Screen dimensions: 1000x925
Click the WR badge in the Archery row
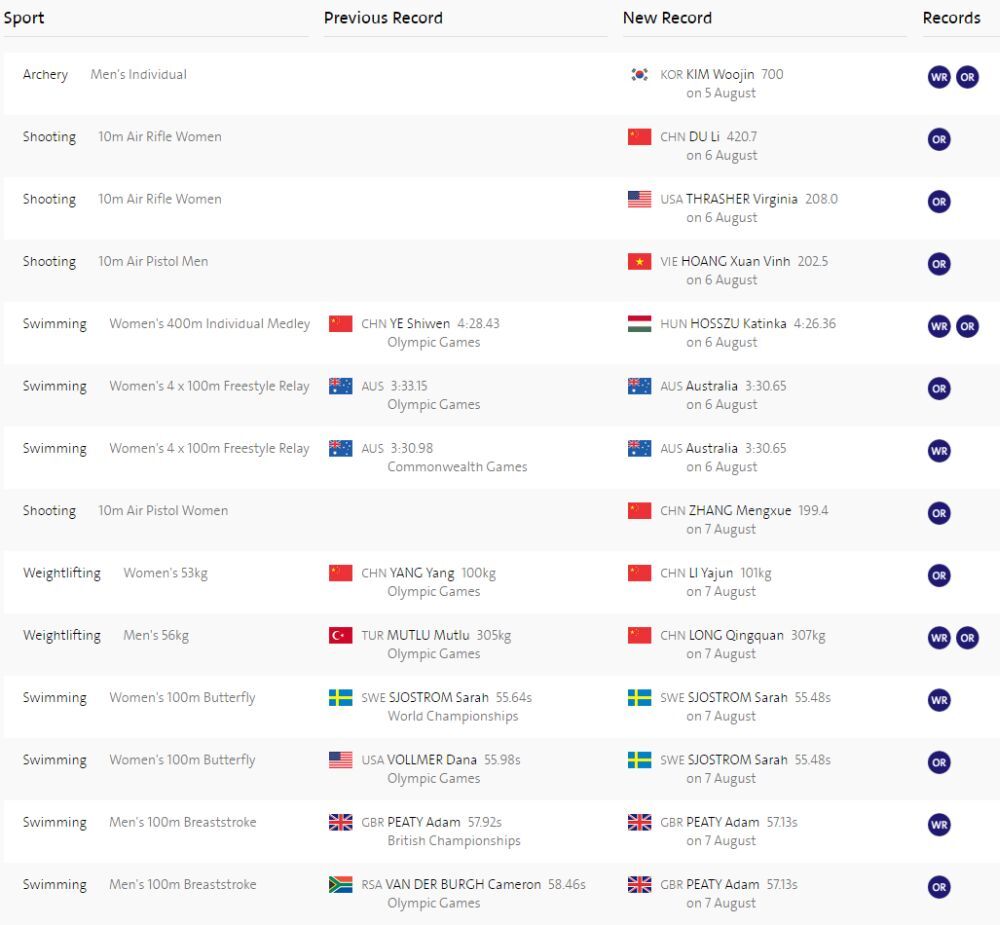pyautogui.click(x=938, y=77)
